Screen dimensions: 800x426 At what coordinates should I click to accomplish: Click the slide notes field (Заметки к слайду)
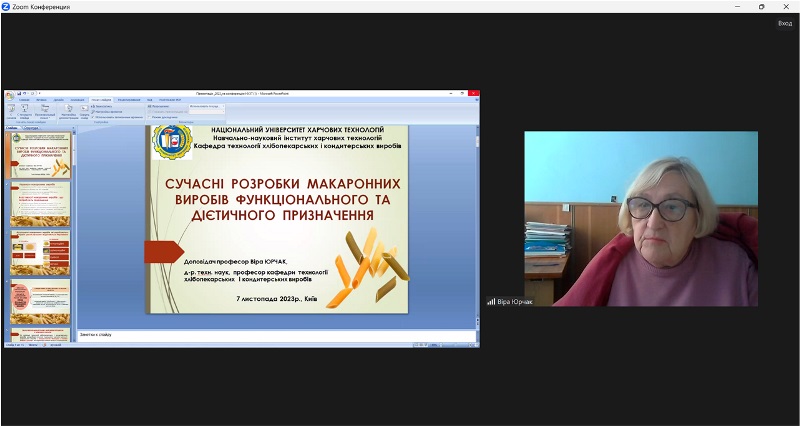pos(276,336)
